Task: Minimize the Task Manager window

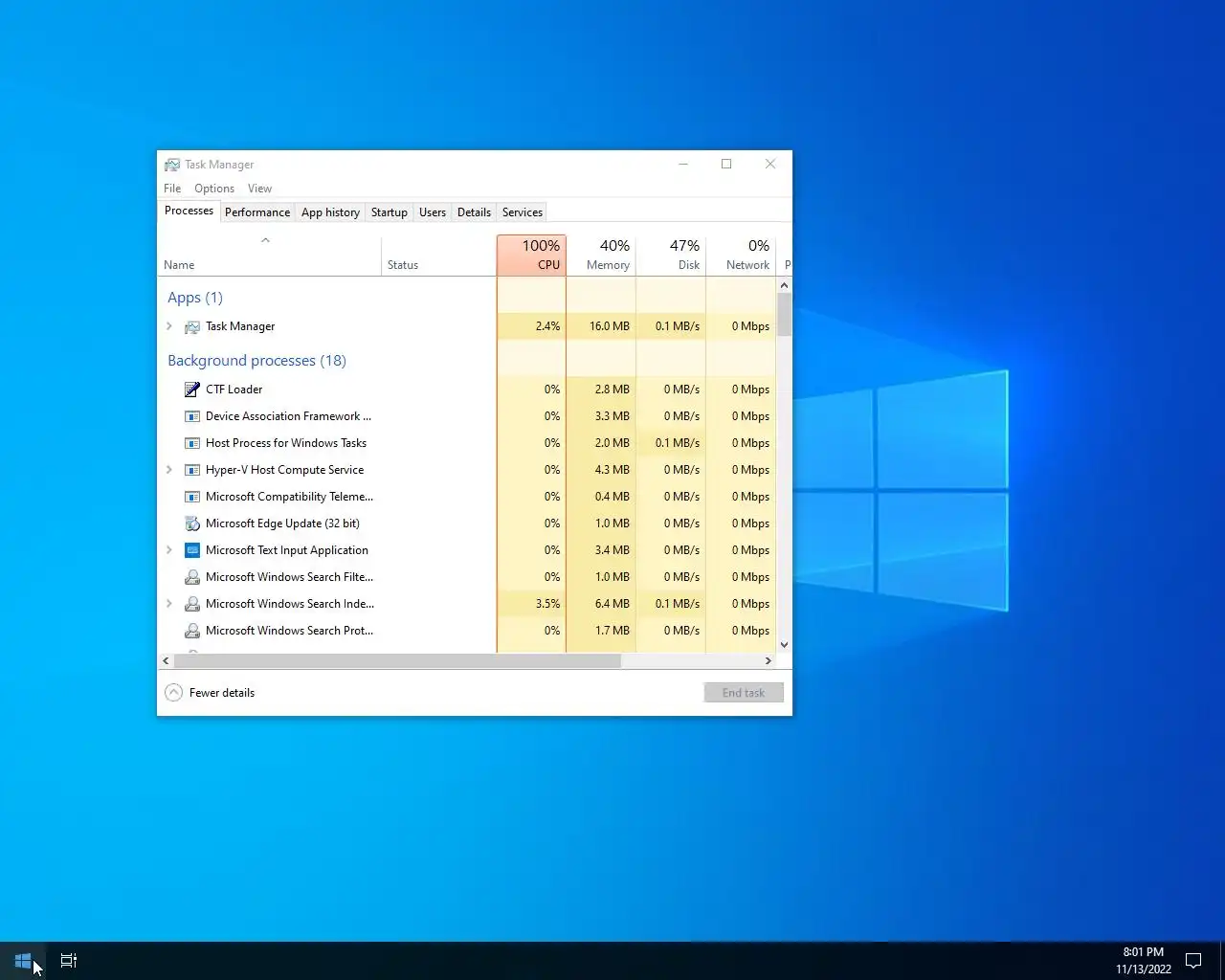Action: pyautogui.click(x=683, y=165)
